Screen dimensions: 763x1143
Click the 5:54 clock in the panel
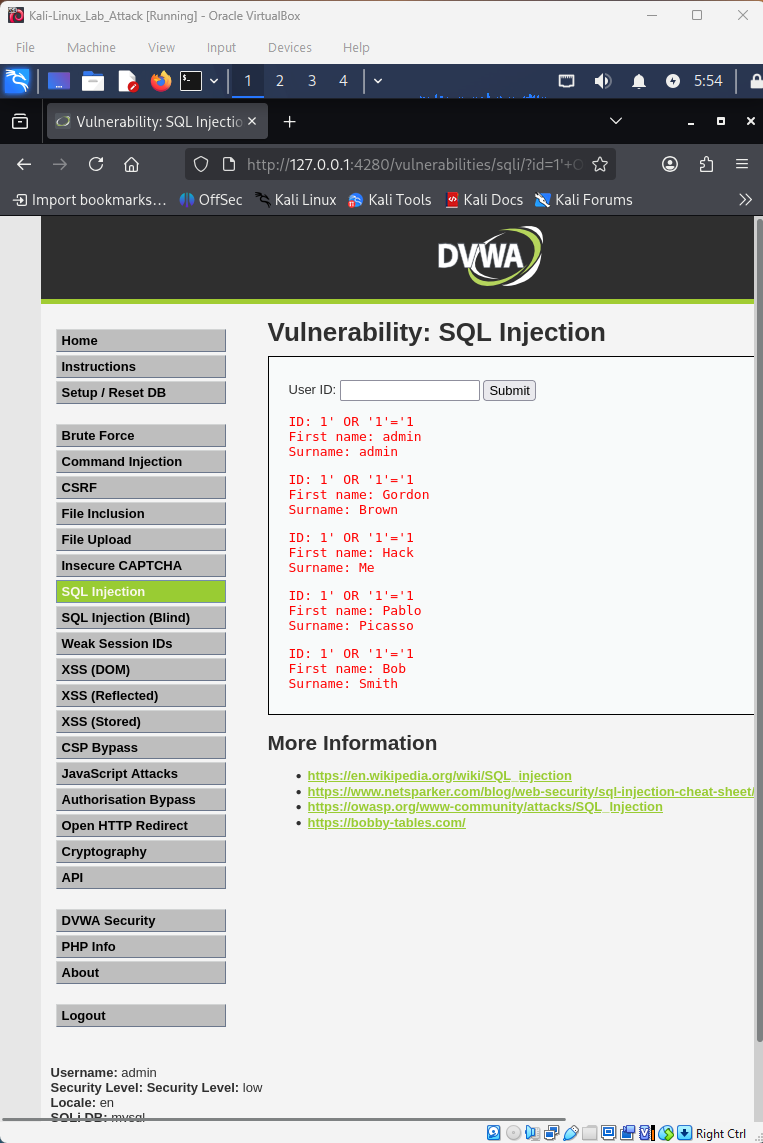click(x=708, y=81)
